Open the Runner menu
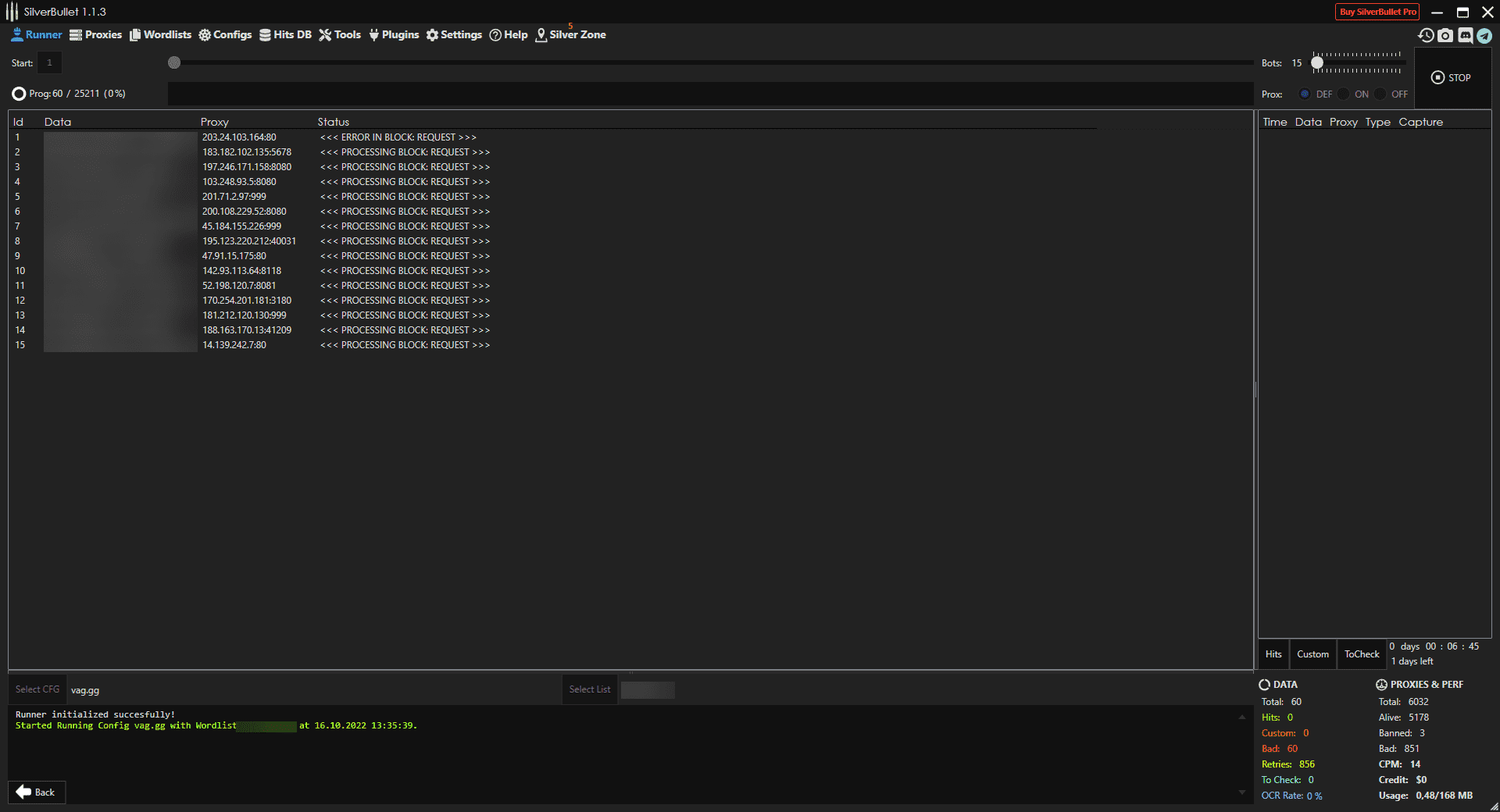The height and width of the screenshot is (812, 1500). [x=37, y=34]
